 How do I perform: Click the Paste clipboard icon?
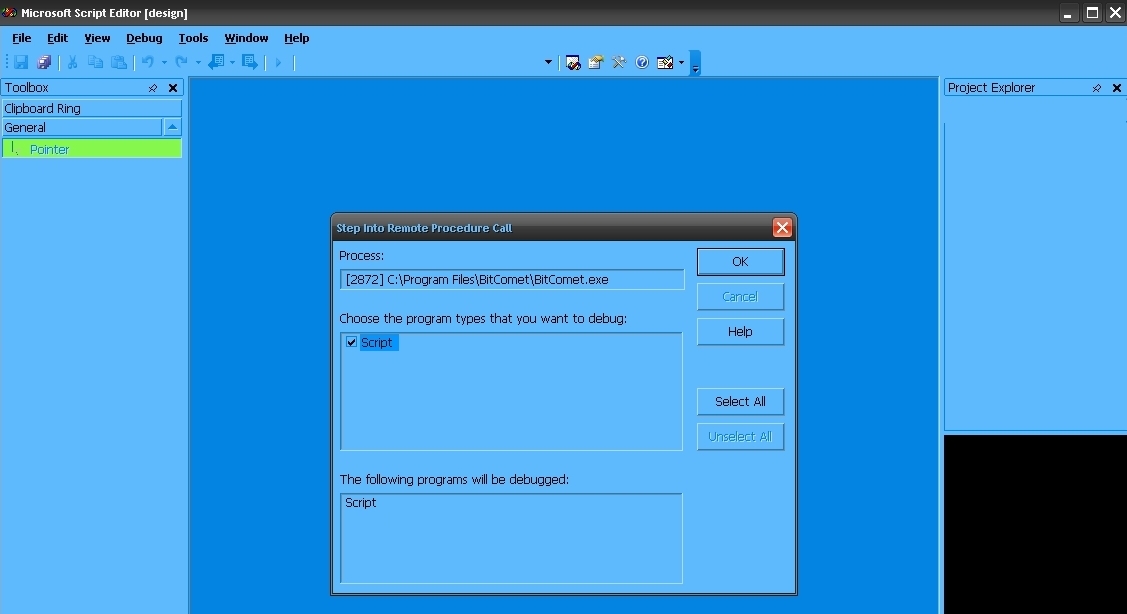(x=119, y=62)
